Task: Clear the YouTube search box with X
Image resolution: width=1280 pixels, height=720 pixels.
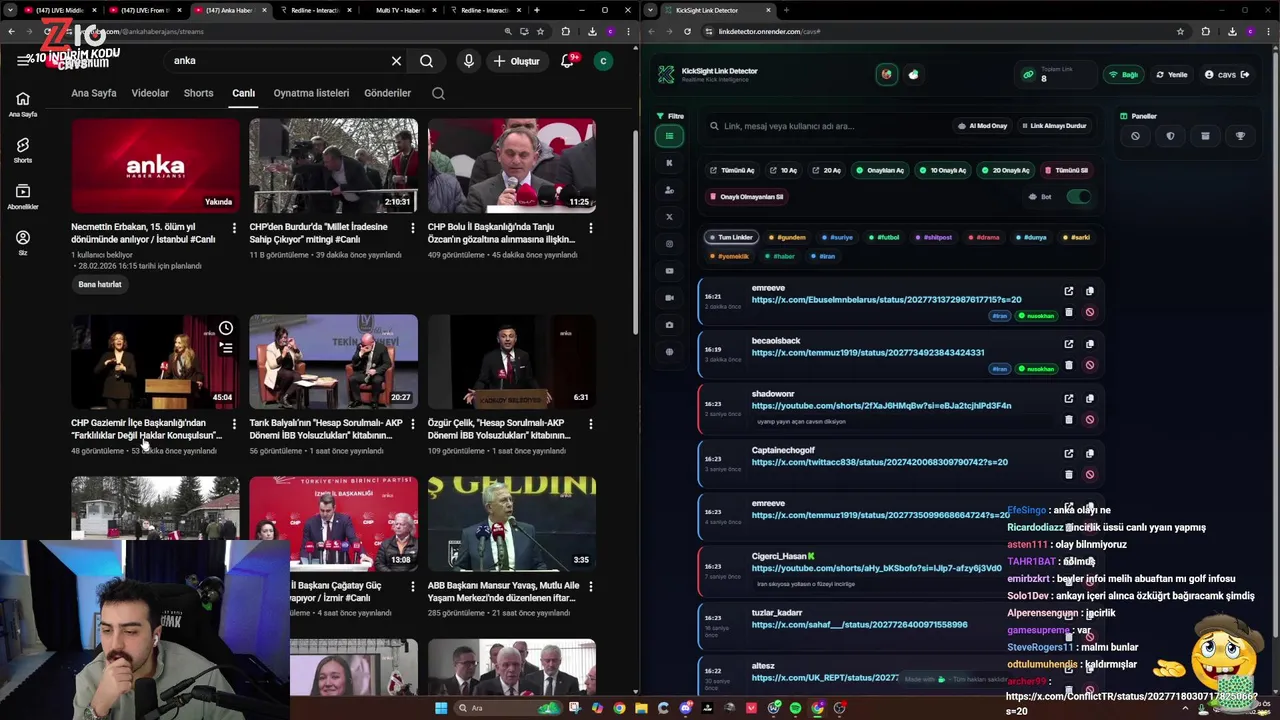Action: coord(396,61)
